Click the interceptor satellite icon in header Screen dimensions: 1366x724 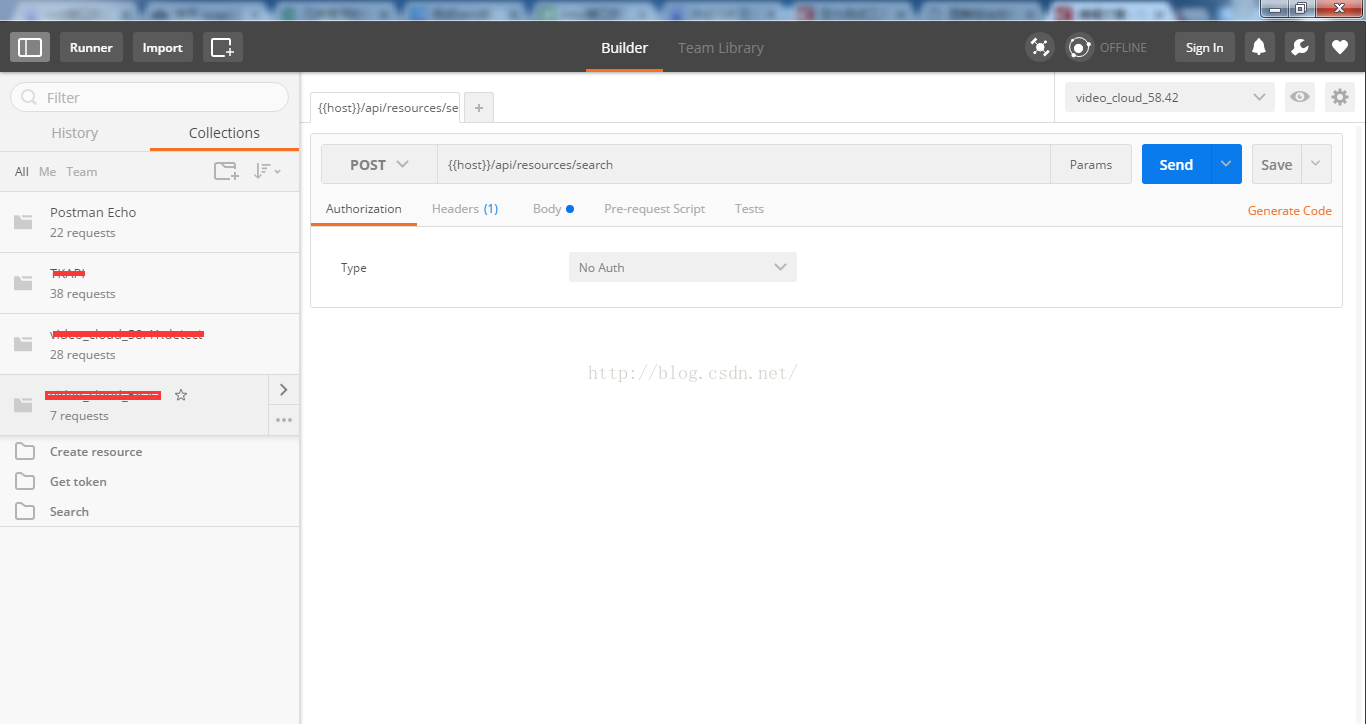(1040, 47)
